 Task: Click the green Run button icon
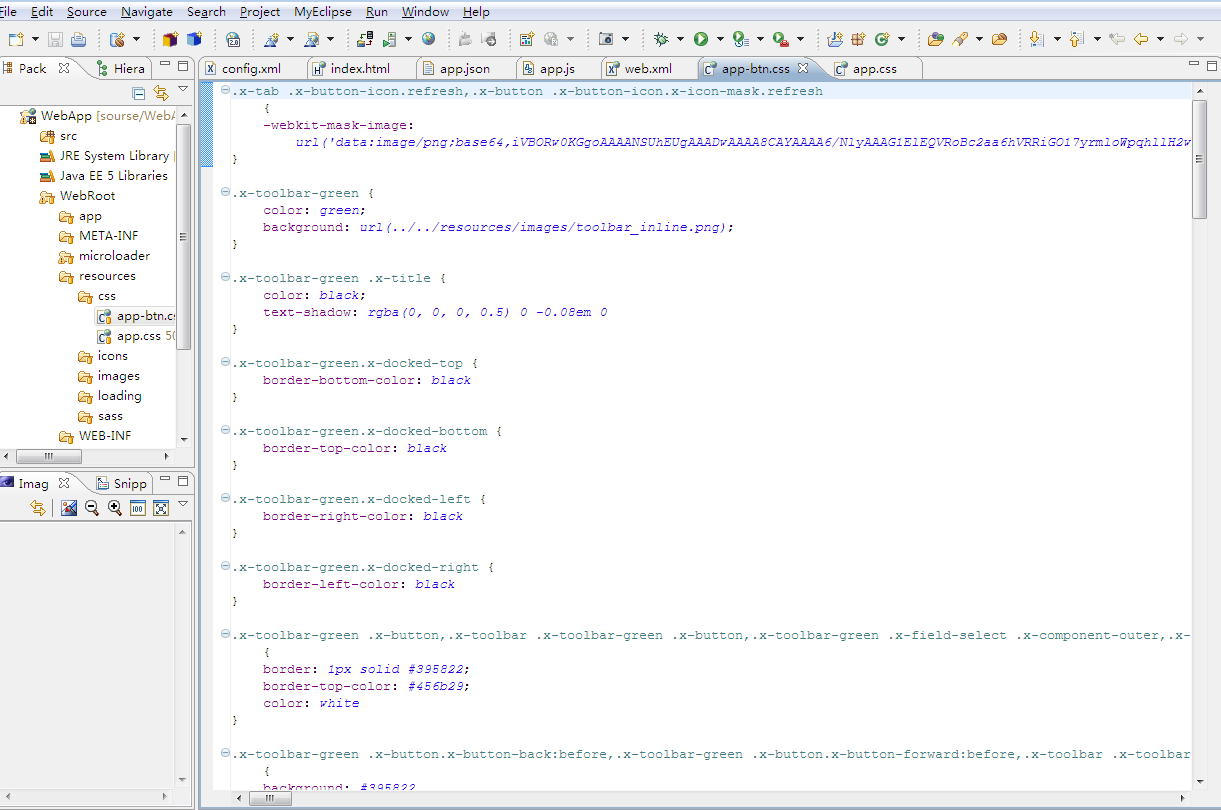coord(701,39)
